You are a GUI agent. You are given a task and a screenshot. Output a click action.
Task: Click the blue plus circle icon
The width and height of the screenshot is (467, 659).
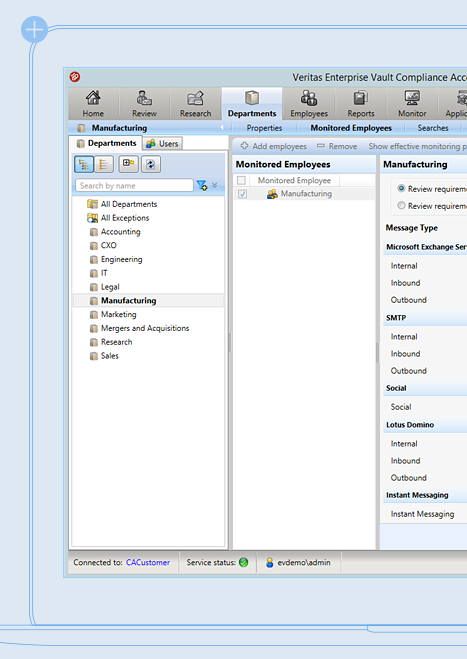coord(34,29)
